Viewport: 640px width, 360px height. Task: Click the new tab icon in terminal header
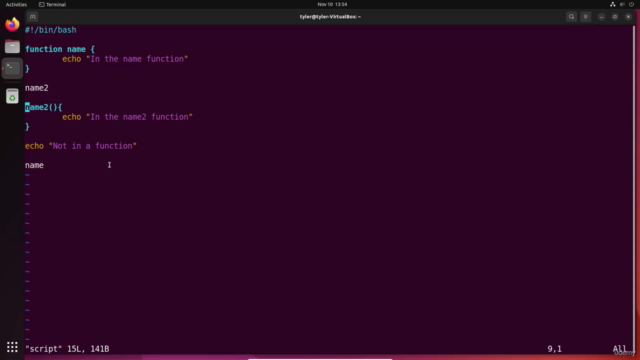point(33,17)
